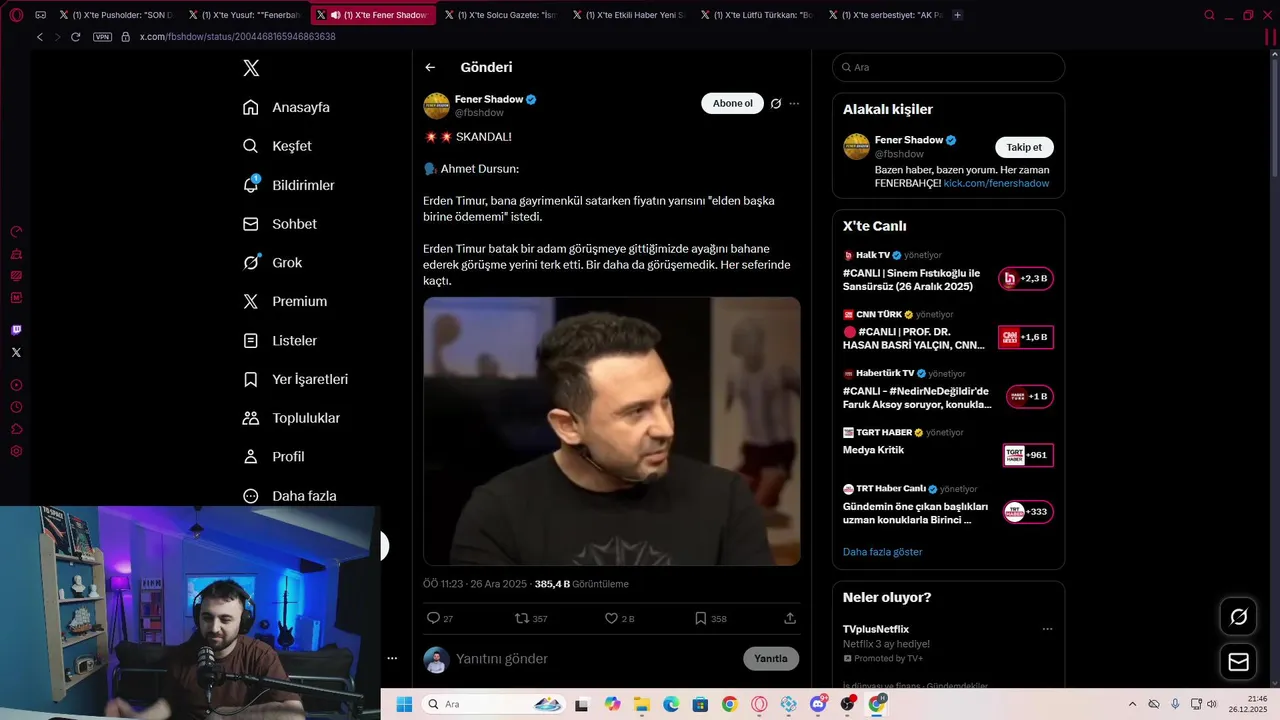Show hidden system tray icons
The width and height of the screenshot is (1280, 720).
1132,704
